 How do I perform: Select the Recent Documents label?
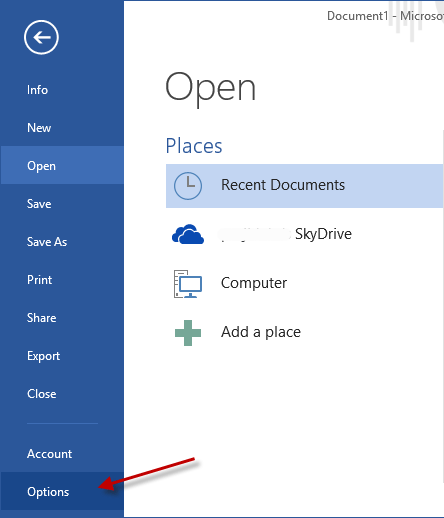283,185
